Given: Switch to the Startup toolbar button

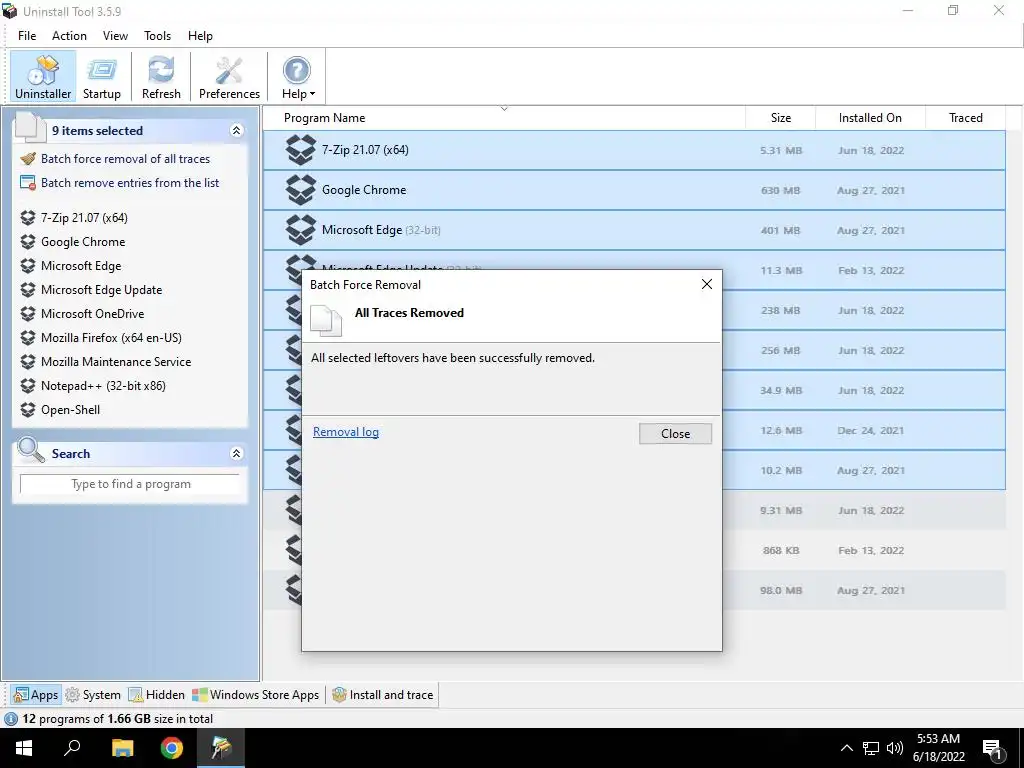Looking at the screenshot, I should point(101,77).
